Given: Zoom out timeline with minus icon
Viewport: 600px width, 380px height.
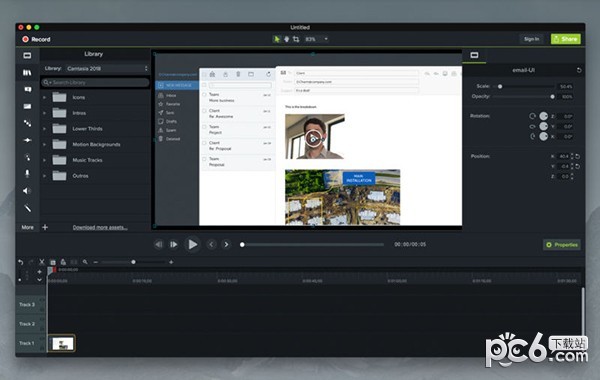Looking at the screenshot, I should tap(96, 262).
